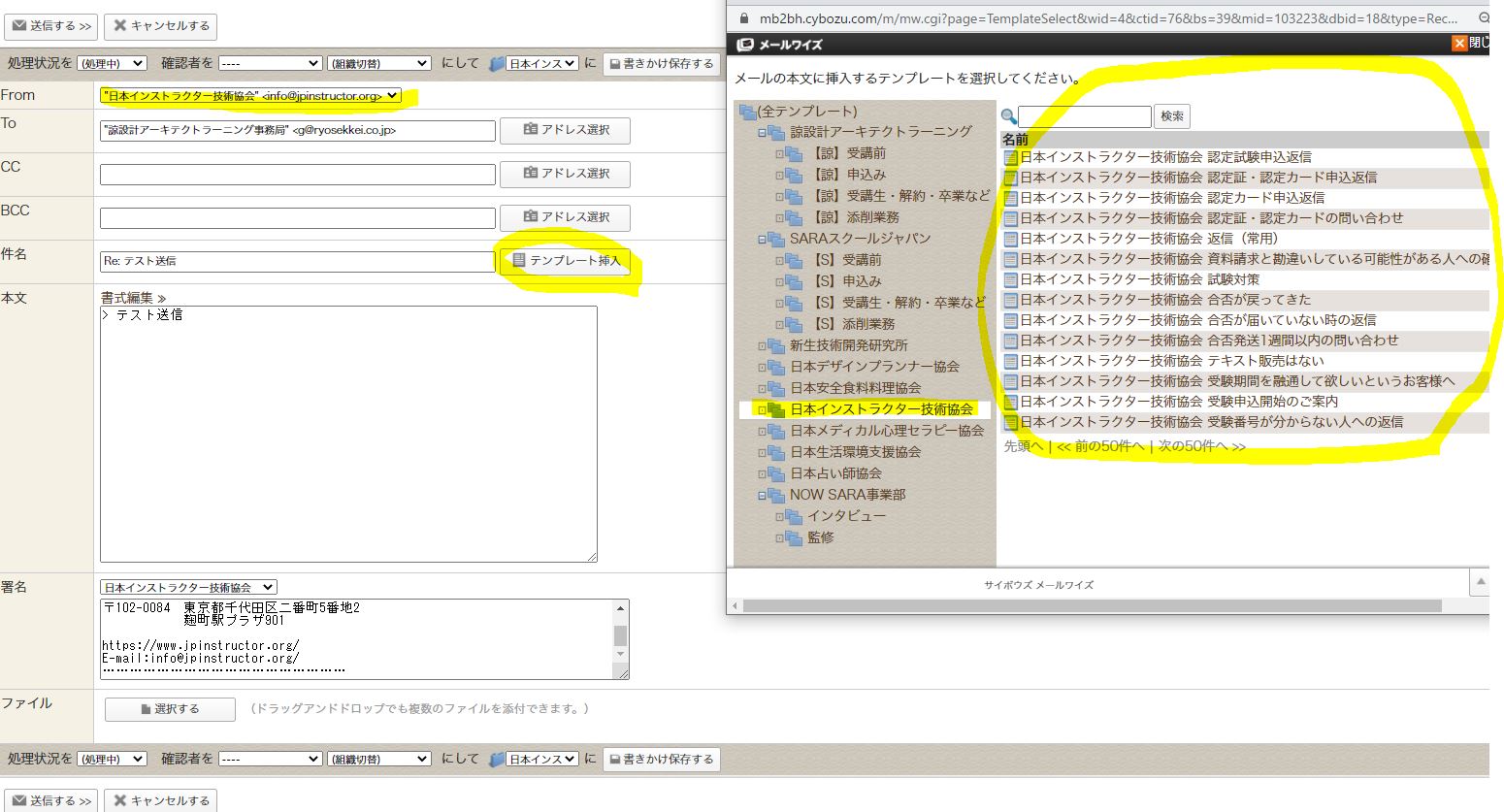
Task: Expand the 日本デザインプランナー協会 tree node
Action: click(x=762, y=367)
